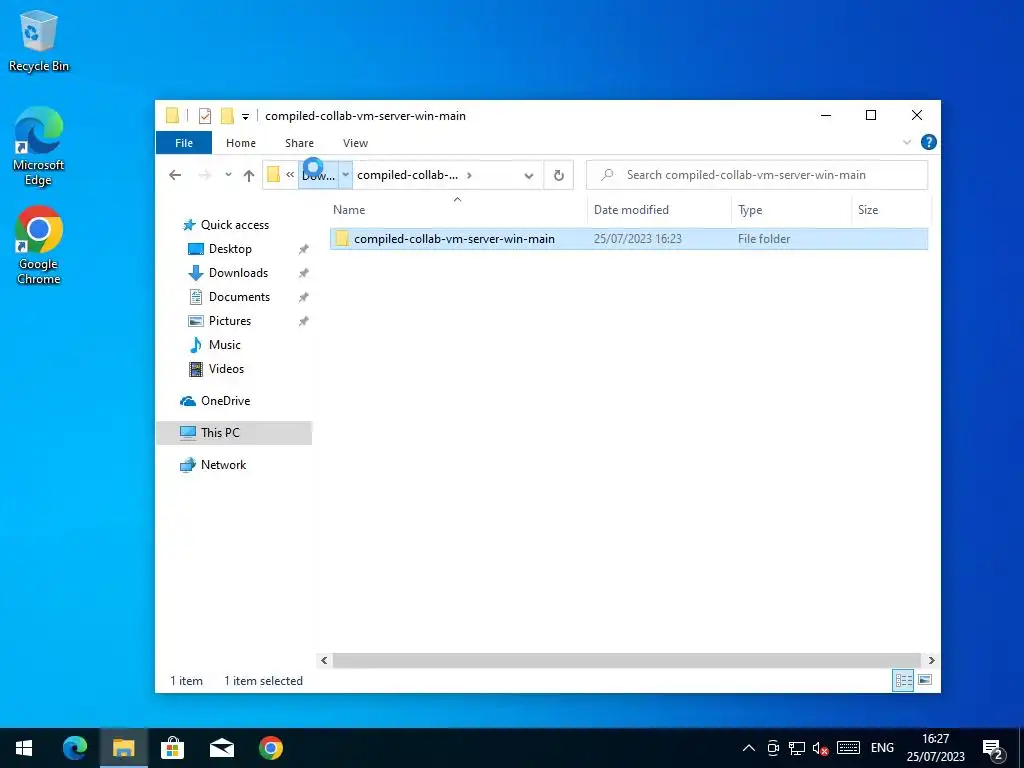This screenshot has height=768, width=1024.
Task: Select OneDrive in navigation pane
Action: tap(225, 401)
